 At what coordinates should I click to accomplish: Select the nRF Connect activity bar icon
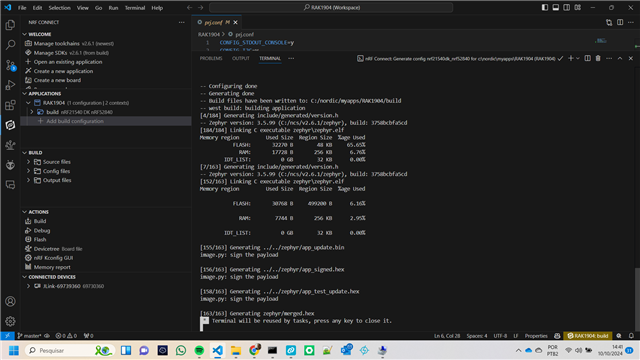click(x=10, y=125)
